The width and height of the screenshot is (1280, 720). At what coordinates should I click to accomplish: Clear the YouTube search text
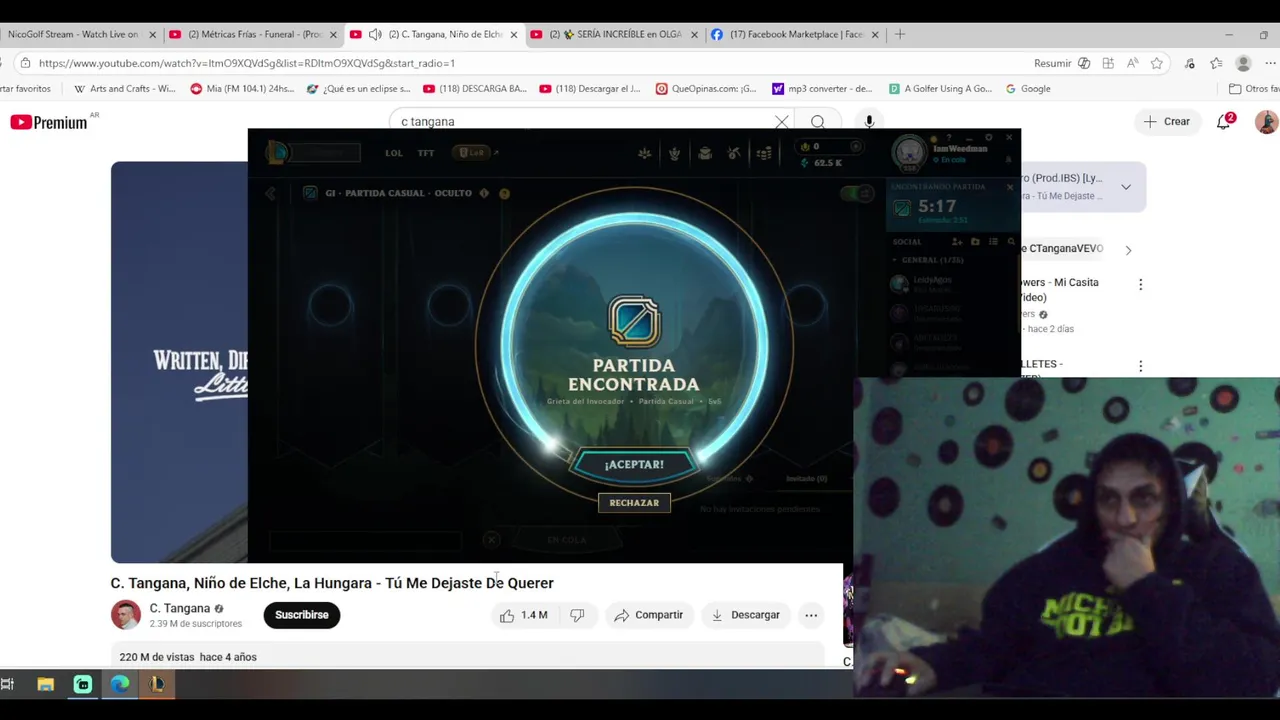point(782,122)
